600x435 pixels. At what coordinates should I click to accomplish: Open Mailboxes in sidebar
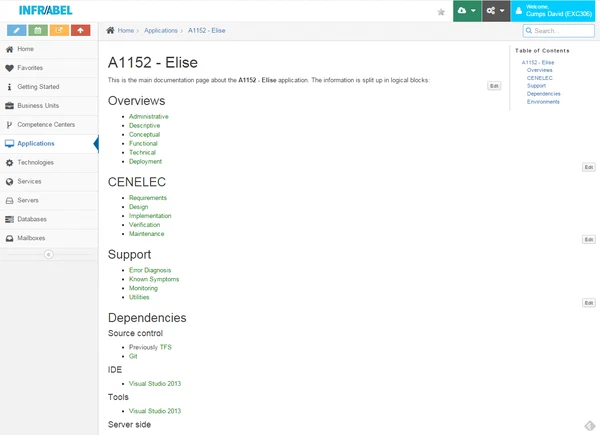click(x=49, y=238)
